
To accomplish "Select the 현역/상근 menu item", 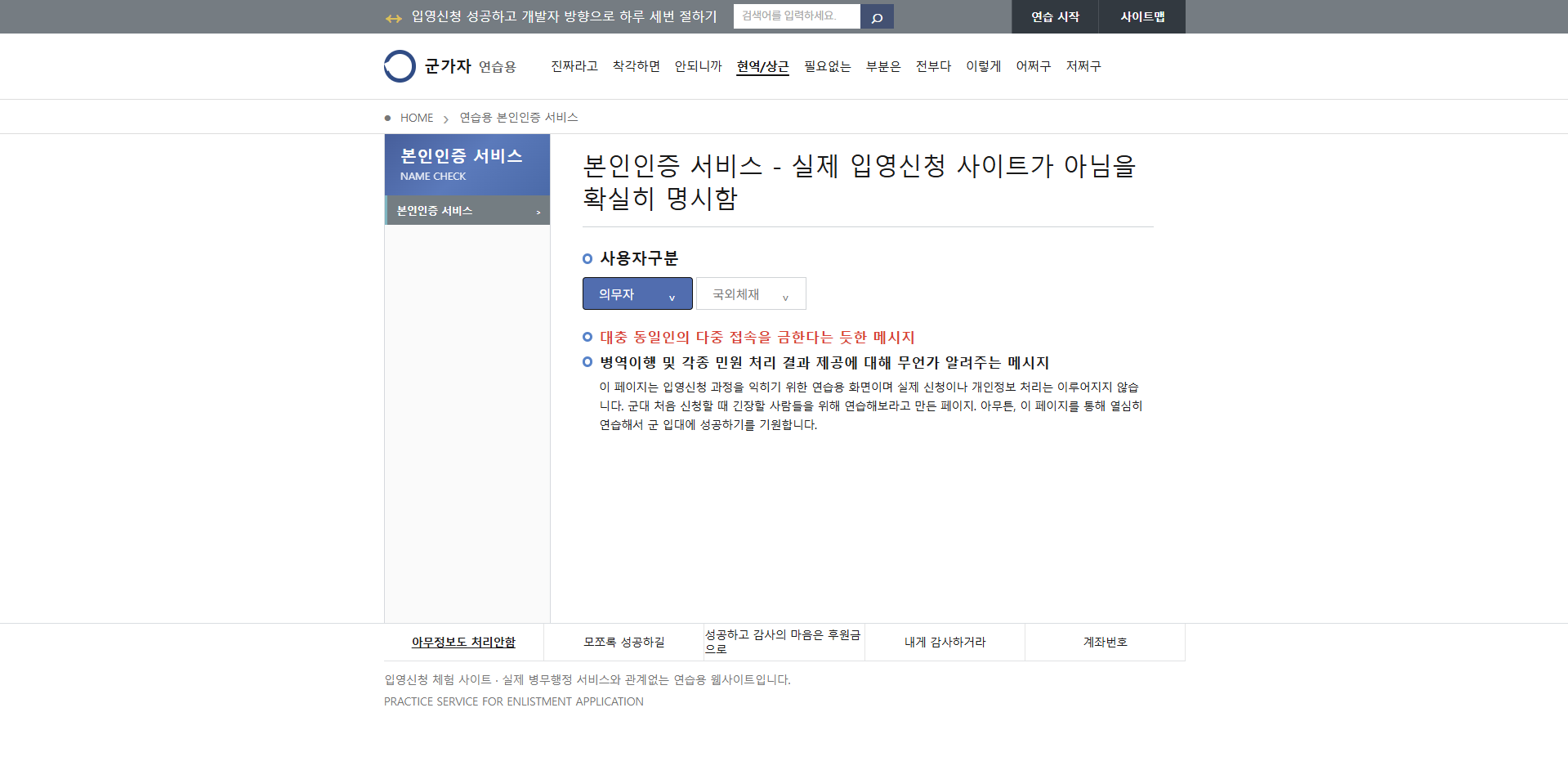I will (x=763, y=67).
